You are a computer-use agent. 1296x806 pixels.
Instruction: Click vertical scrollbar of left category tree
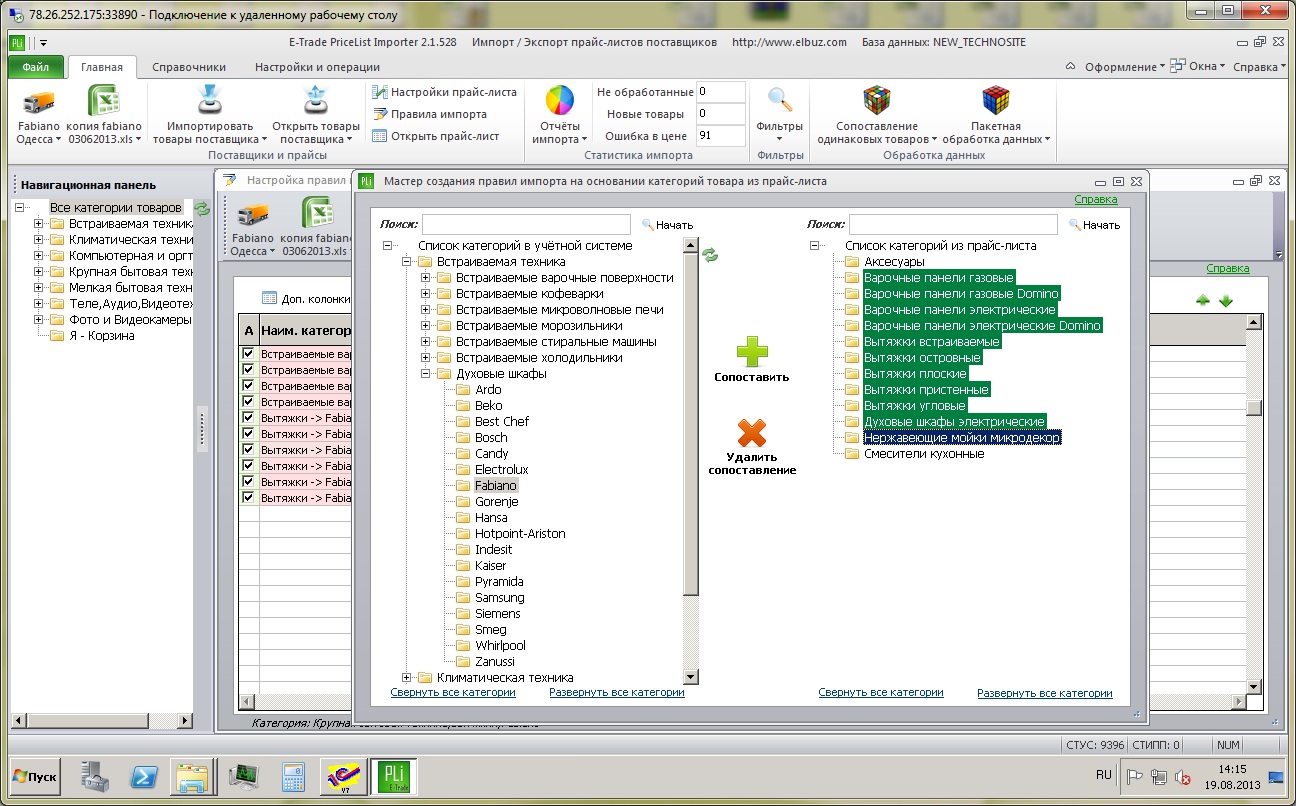(x=690, y=425)
